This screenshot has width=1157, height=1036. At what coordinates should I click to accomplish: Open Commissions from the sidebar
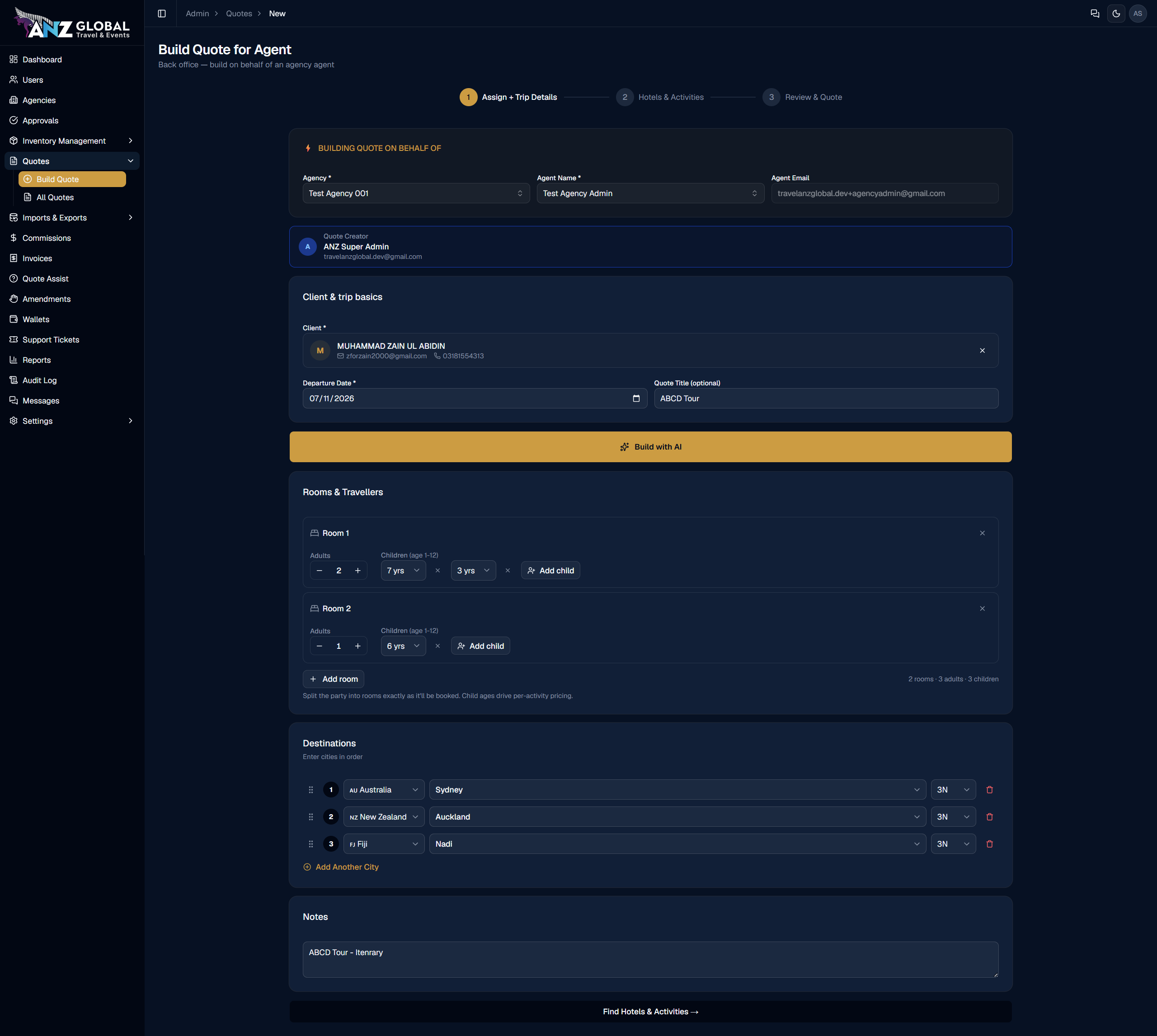click(47, 238)
